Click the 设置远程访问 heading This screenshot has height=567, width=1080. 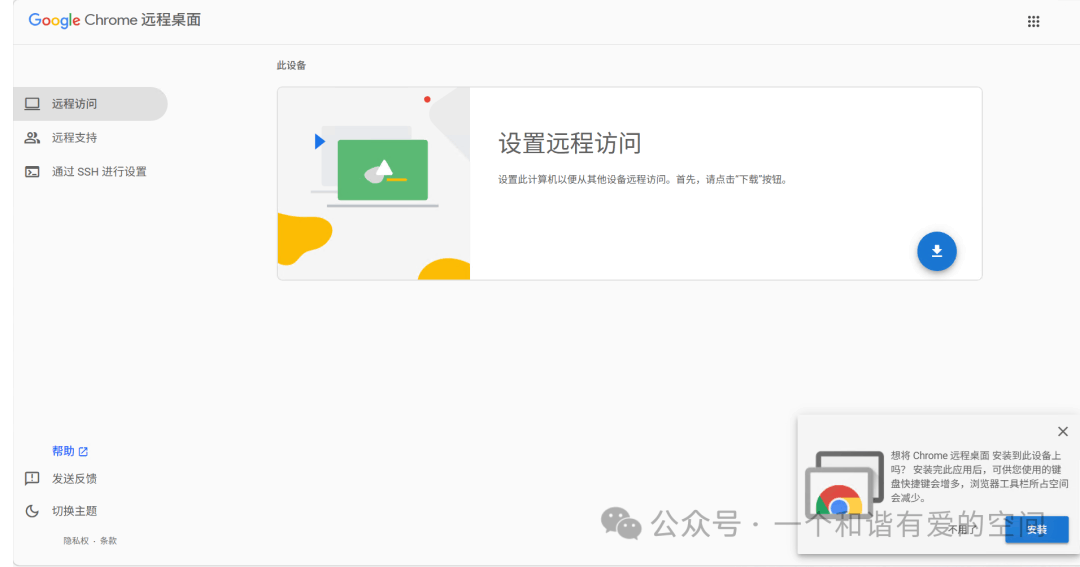[x=570, y=143]
